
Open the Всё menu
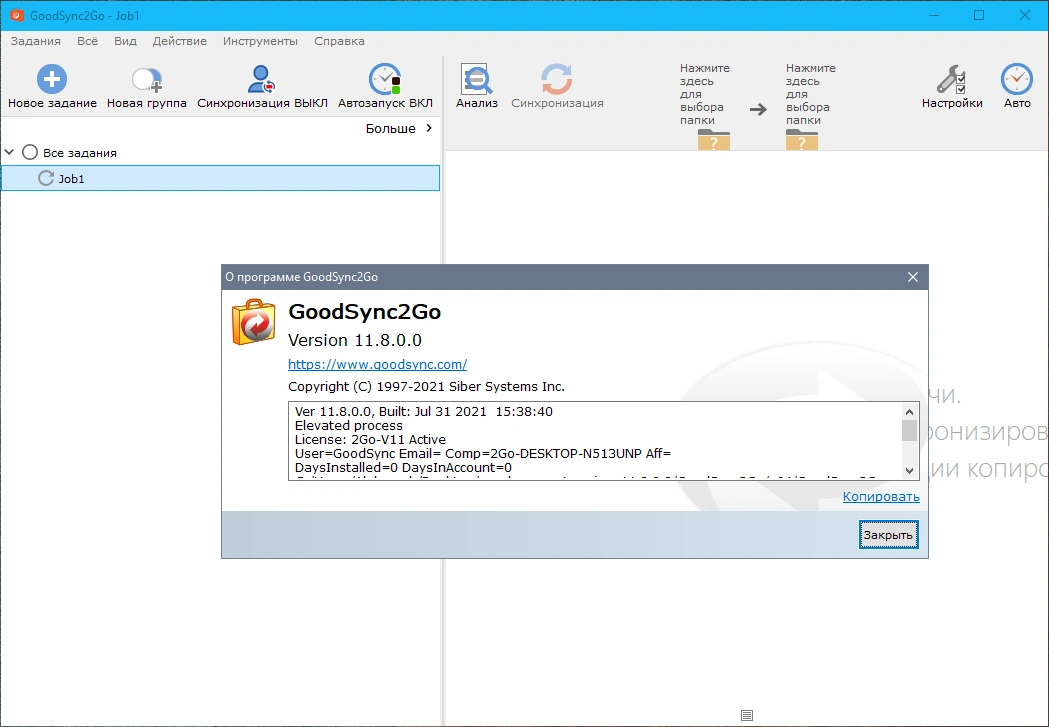87,41
